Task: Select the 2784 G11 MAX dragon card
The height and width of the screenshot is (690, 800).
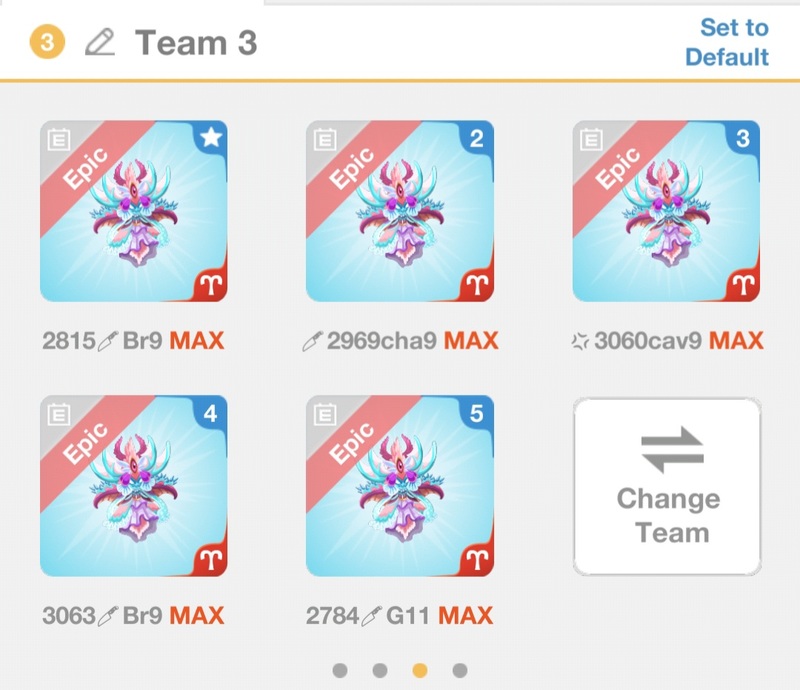Action: pos(400,486)
